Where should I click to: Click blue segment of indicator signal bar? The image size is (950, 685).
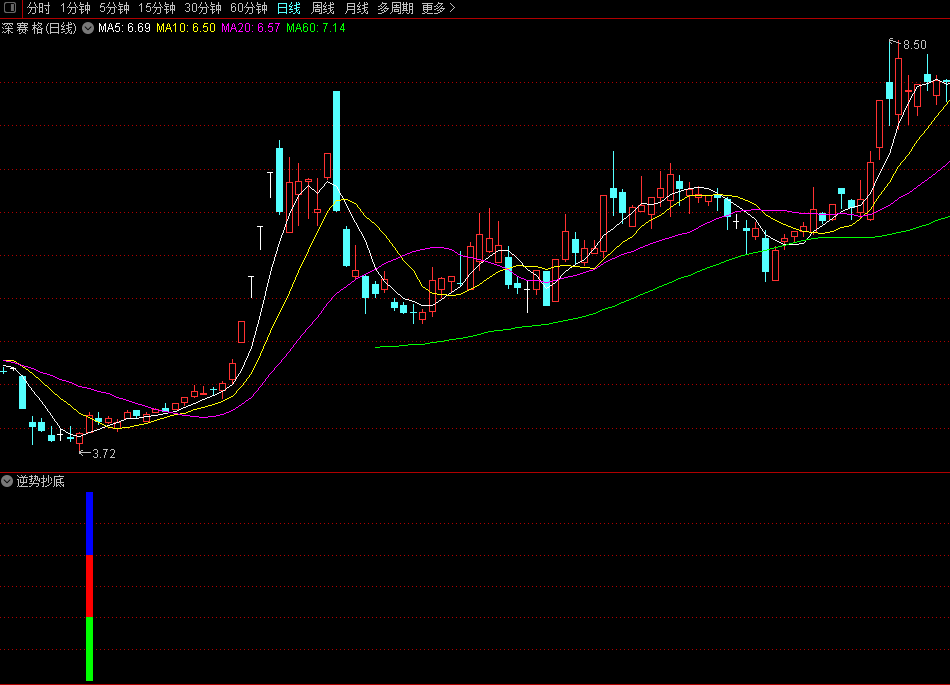[90, 523]
